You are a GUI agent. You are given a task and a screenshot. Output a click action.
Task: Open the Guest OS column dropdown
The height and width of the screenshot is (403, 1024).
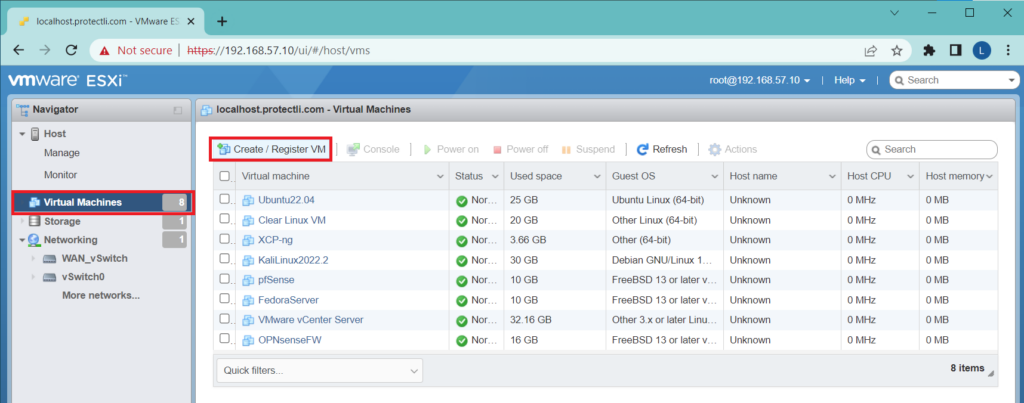tap(714, 176)
